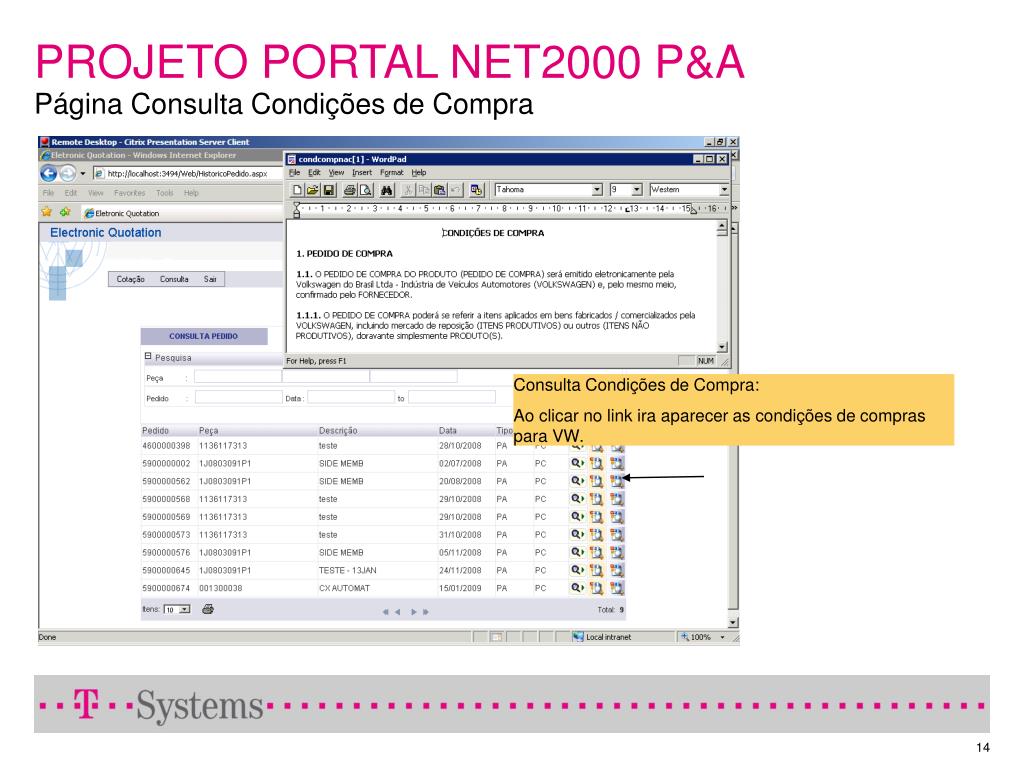Open WordPad Help menu
The height and width of the screenshot is (768, 1024).
coord(419,173)
